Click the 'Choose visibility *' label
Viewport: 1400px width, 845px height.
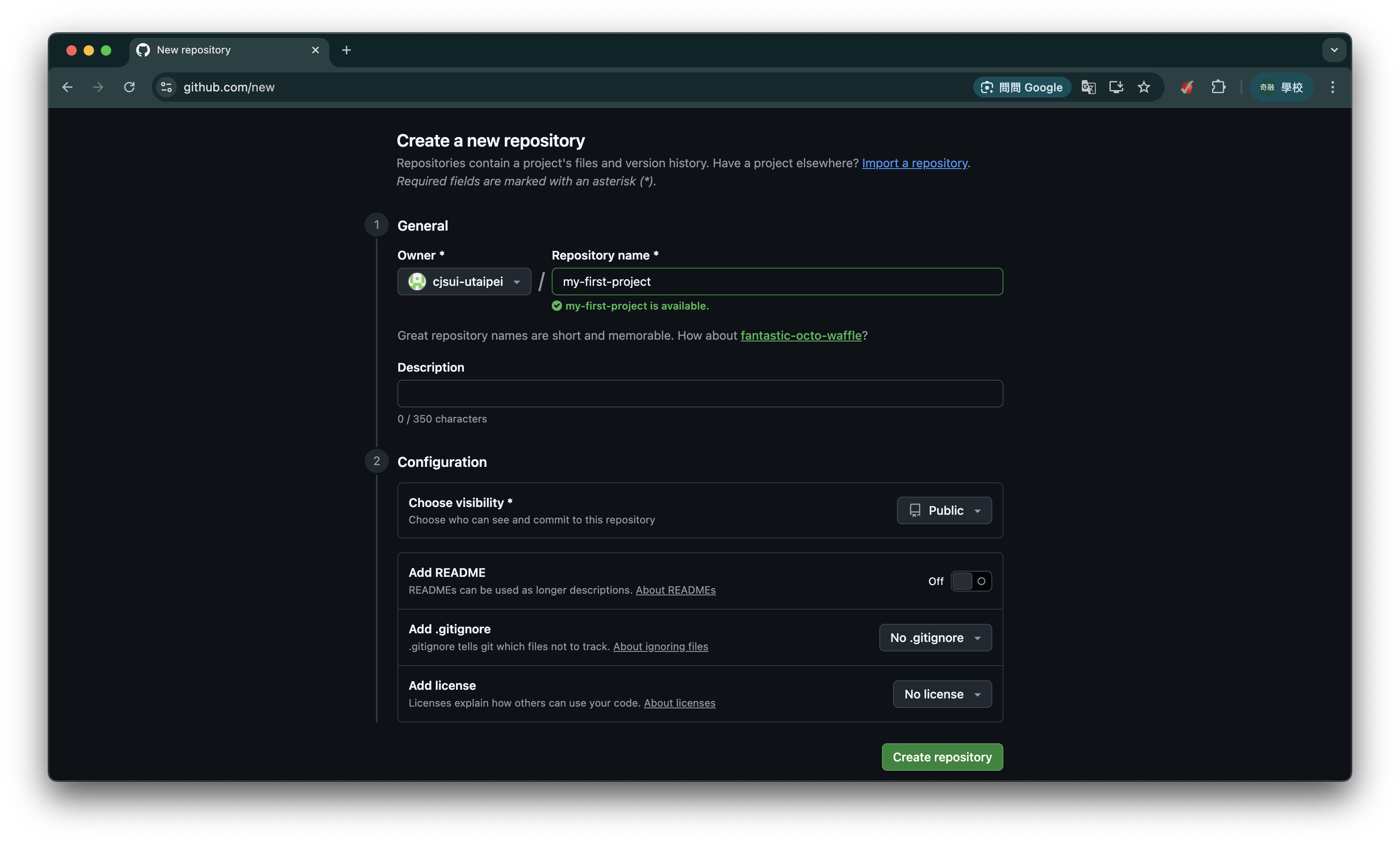459,502
